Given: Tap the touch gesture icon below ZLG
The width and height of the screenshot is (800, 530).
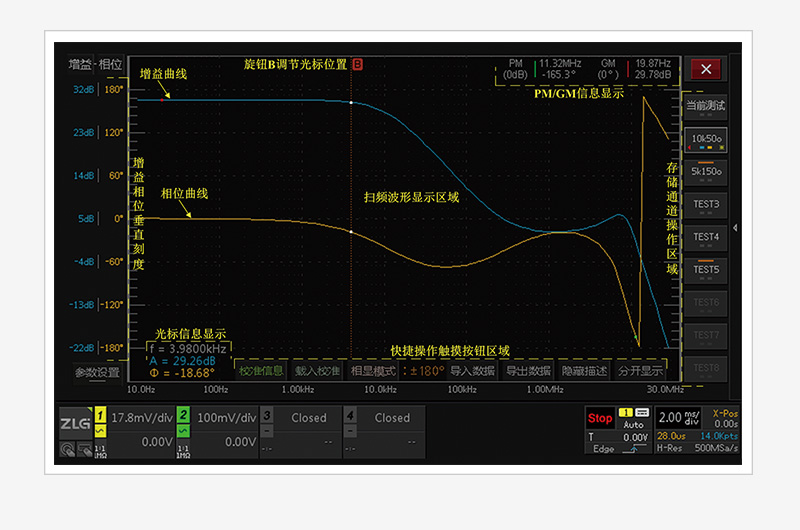Looking at the screenshot, I should (x=67, y=449).
